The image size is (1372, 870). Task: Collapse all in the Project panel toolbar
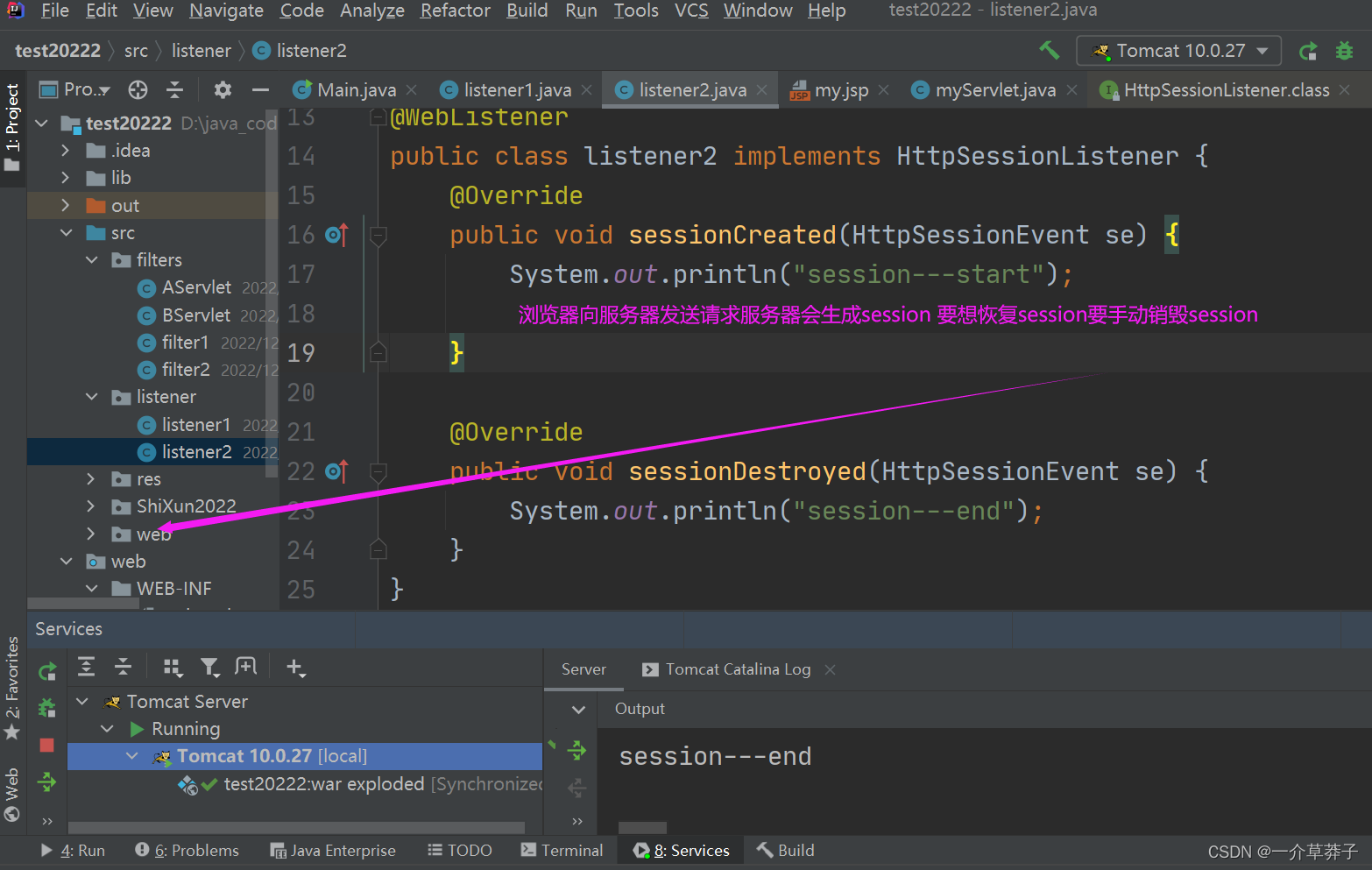174,89
